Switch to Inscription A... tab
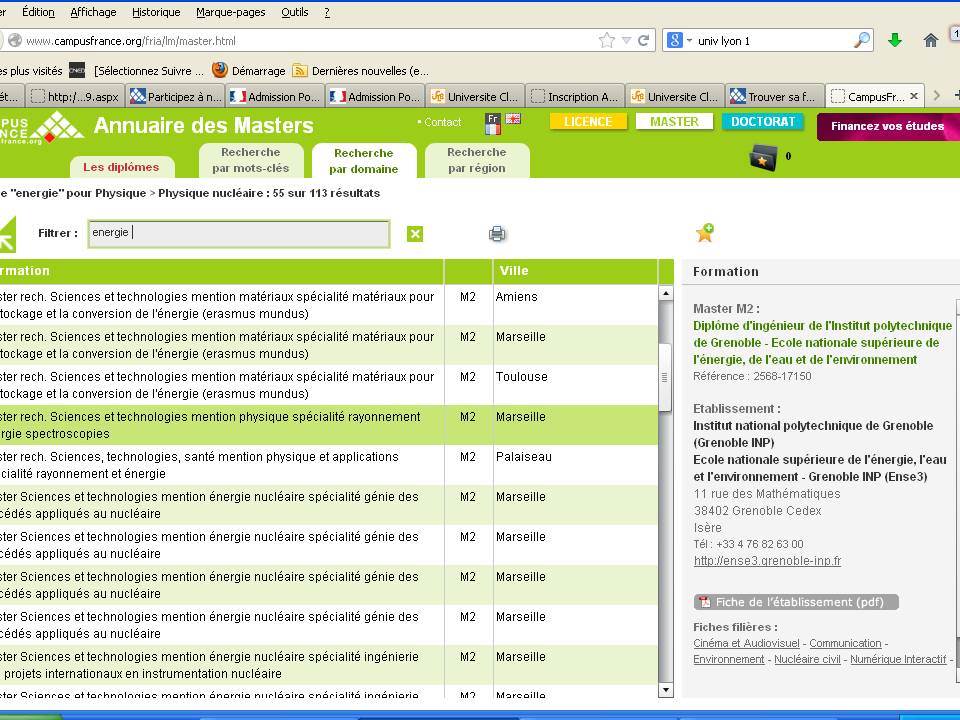The height and width of the screenshot is (720, 960). click(x=574, y=96)
